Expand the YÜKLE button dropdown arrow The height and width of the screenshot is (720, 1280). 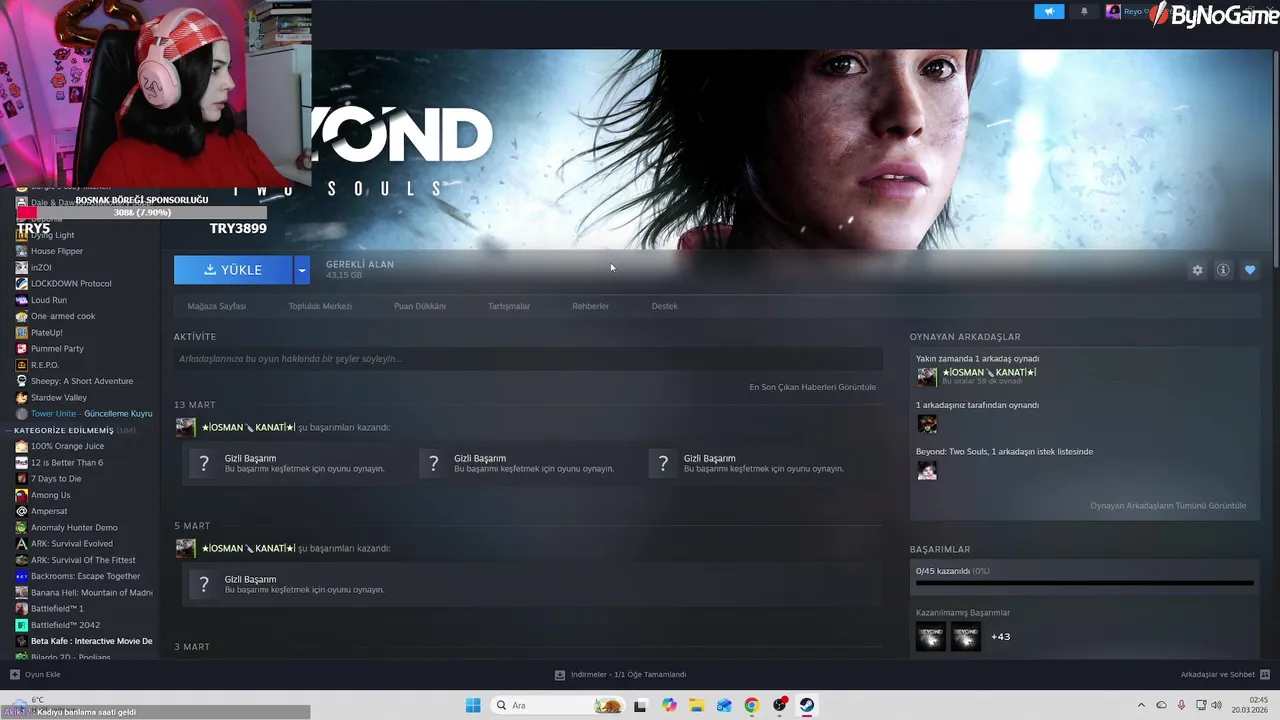click(302, 270)
